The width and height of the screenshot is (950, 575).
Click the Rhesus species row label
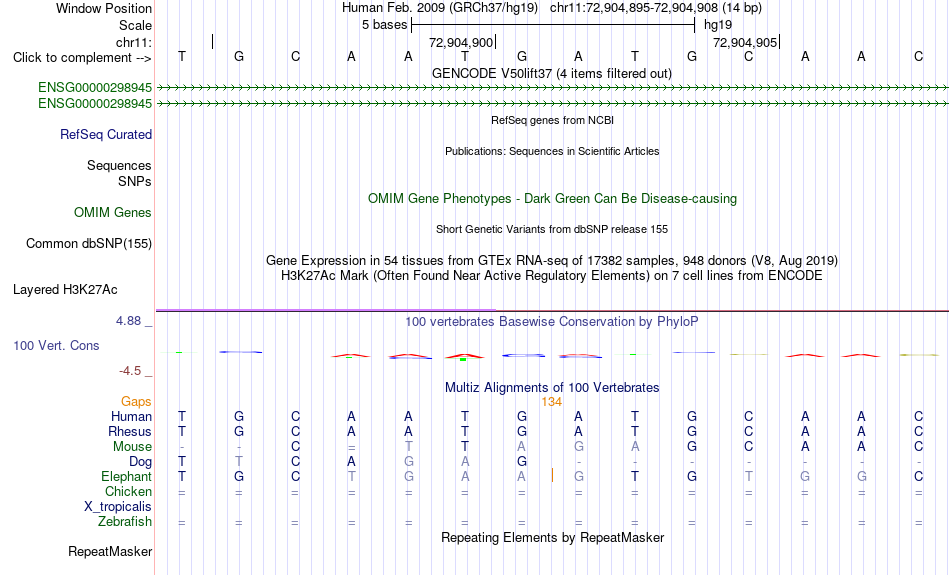130,431
